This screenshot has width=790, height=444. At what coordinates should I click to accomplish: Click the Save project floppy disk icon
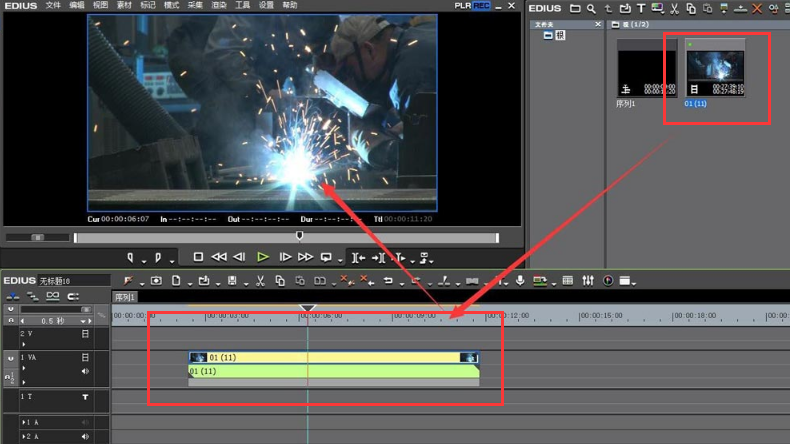pos(232,281)
